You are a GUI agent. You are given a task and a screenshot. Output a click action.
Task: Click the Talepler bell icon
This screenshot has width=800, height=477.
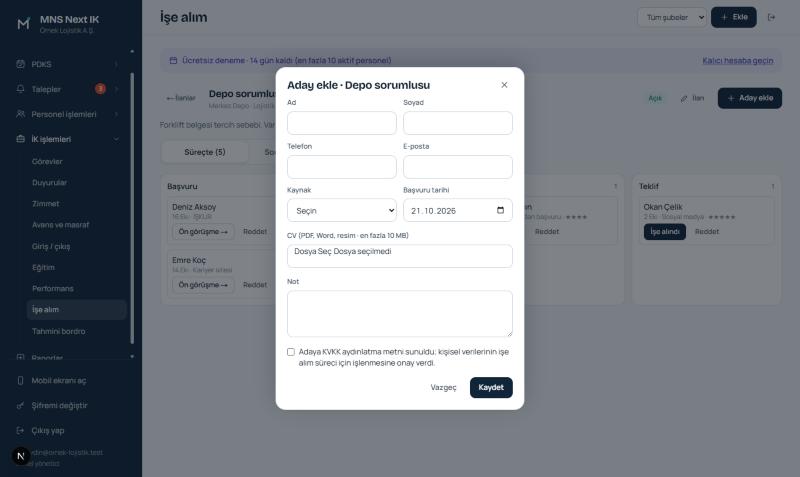click(x=20, y=89)
